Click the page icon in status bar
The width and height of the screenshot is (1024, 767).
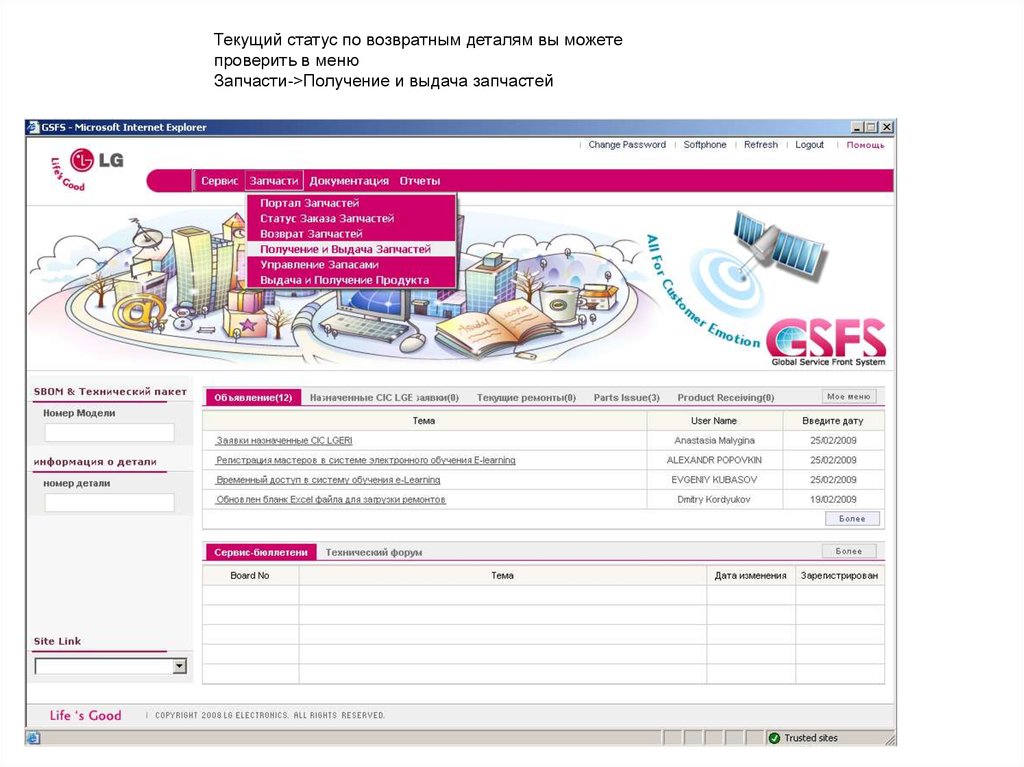(33, 738)
